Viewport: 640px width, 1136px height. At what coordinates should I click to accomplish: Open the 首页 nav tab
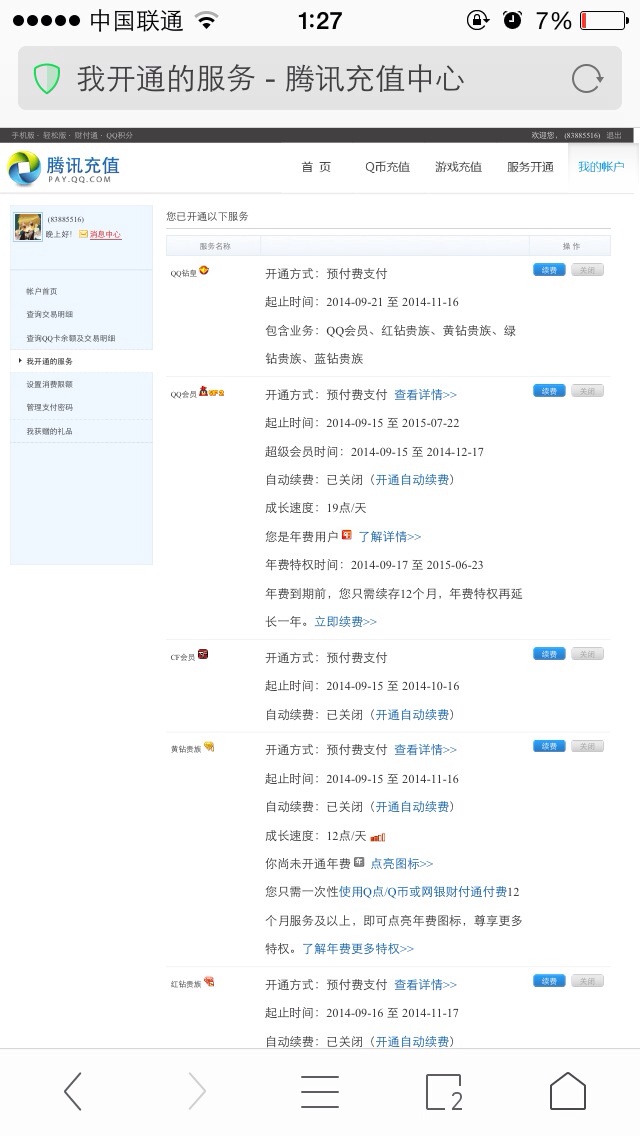[x=316, y=167]
